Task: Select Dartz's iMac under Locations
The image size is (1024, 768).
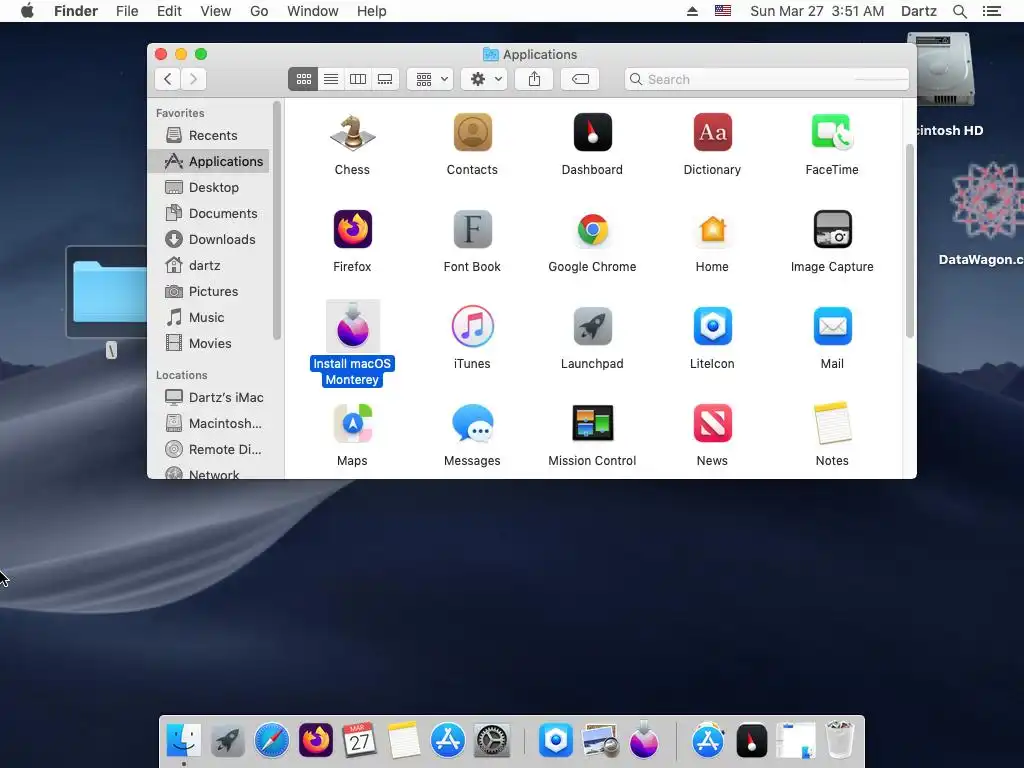Action: pyautogui.click(x=208, y=397)
